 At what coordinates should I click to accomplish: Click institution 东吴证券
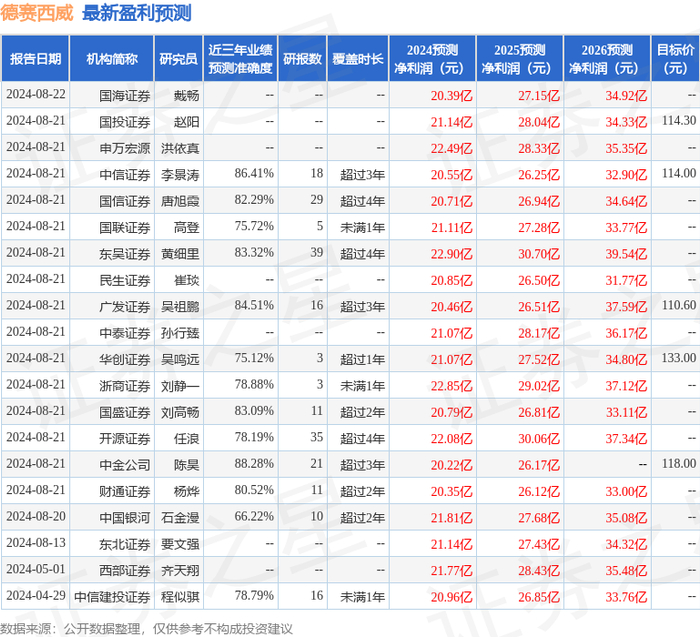point(125,254)
